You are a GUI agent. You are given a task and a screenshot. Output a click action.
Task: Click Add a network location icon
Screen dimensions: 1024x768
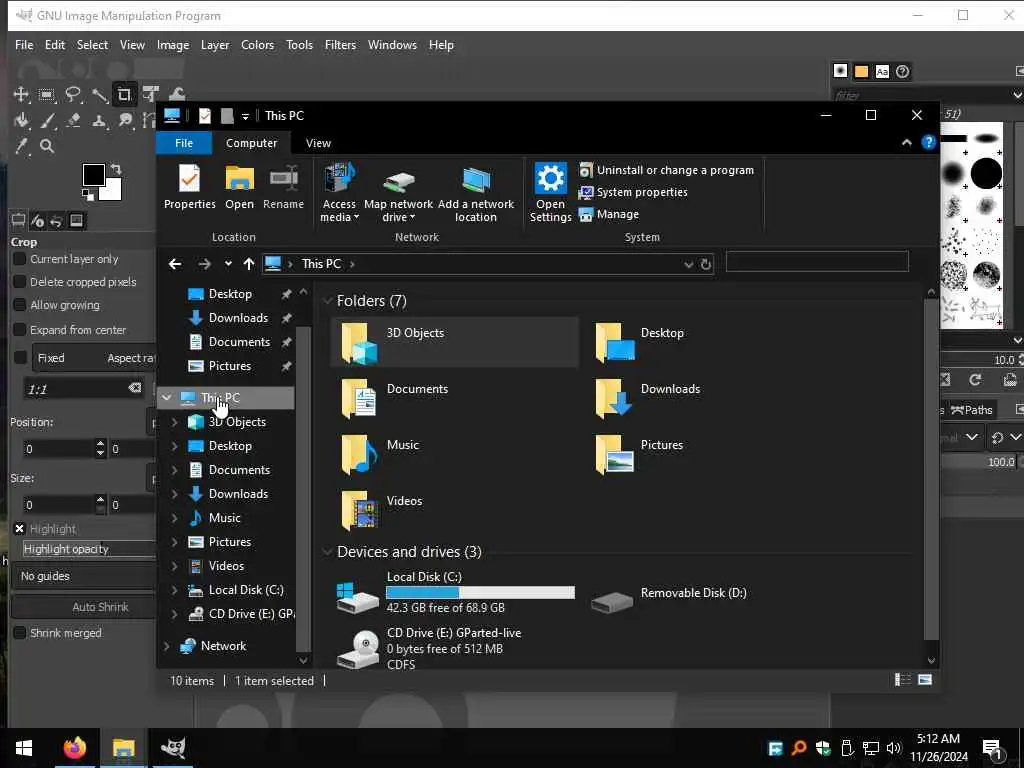476,195
